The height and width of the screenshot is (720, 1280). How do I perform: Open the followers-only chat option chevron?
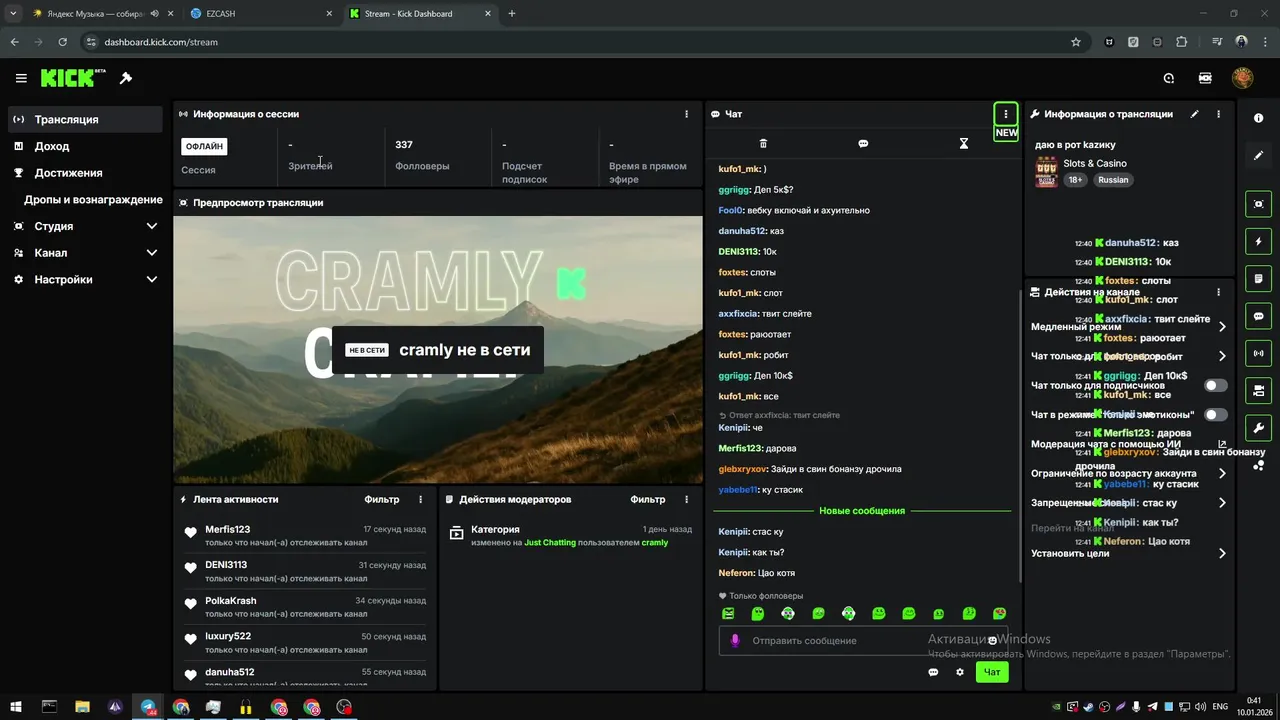click(1222, 356)
